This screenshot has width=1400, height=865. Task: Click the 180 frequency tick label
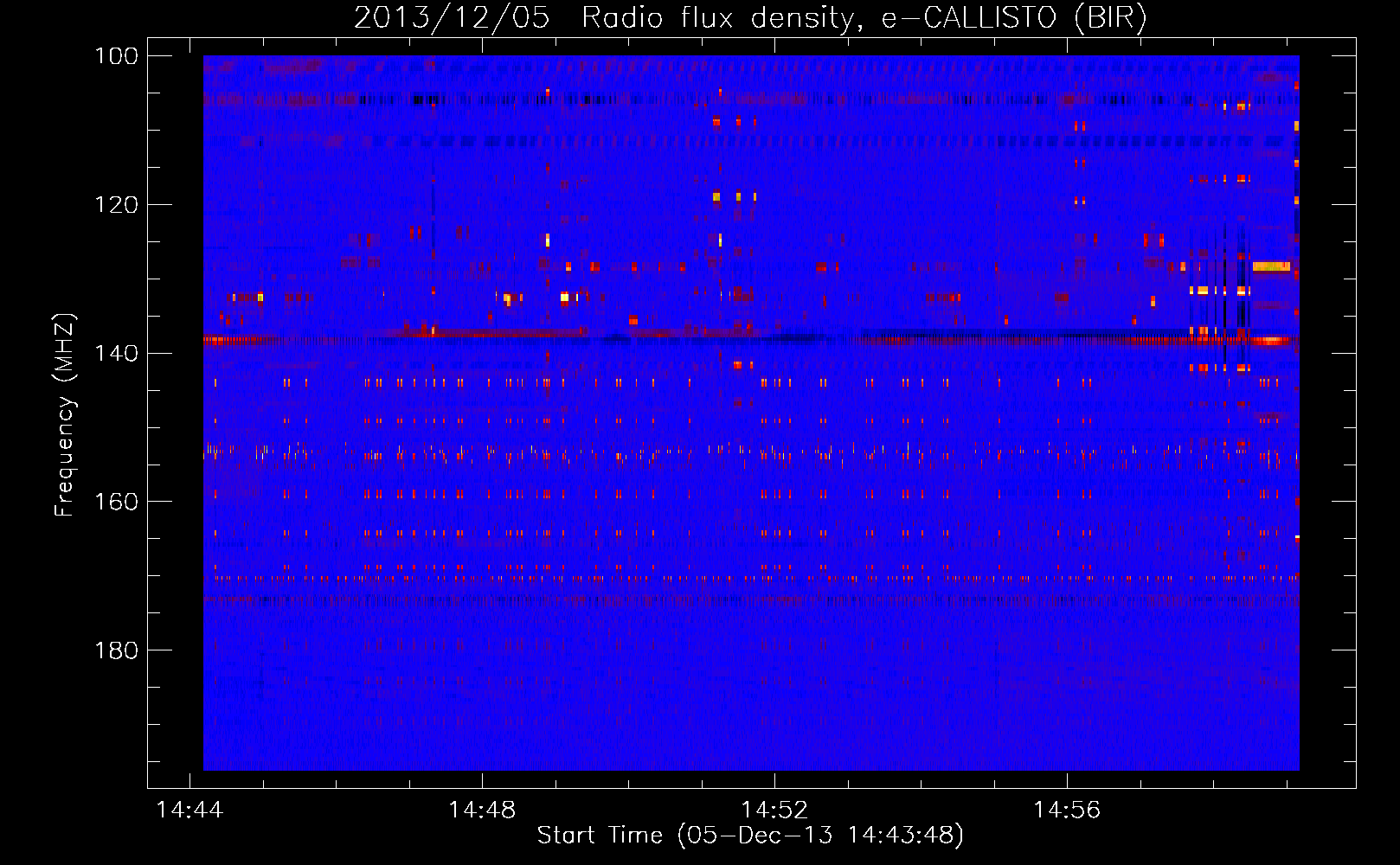pyautogui.click(x=117, y=650)
